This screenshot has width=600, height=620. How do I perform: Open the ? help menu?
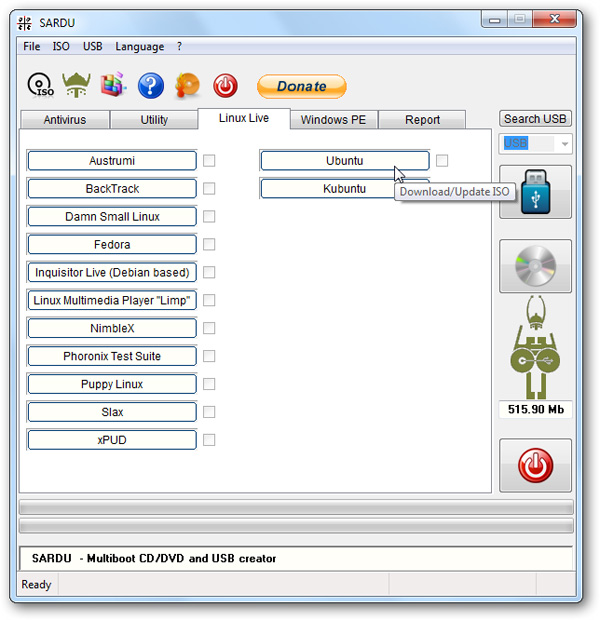click(x=180, y=46)
